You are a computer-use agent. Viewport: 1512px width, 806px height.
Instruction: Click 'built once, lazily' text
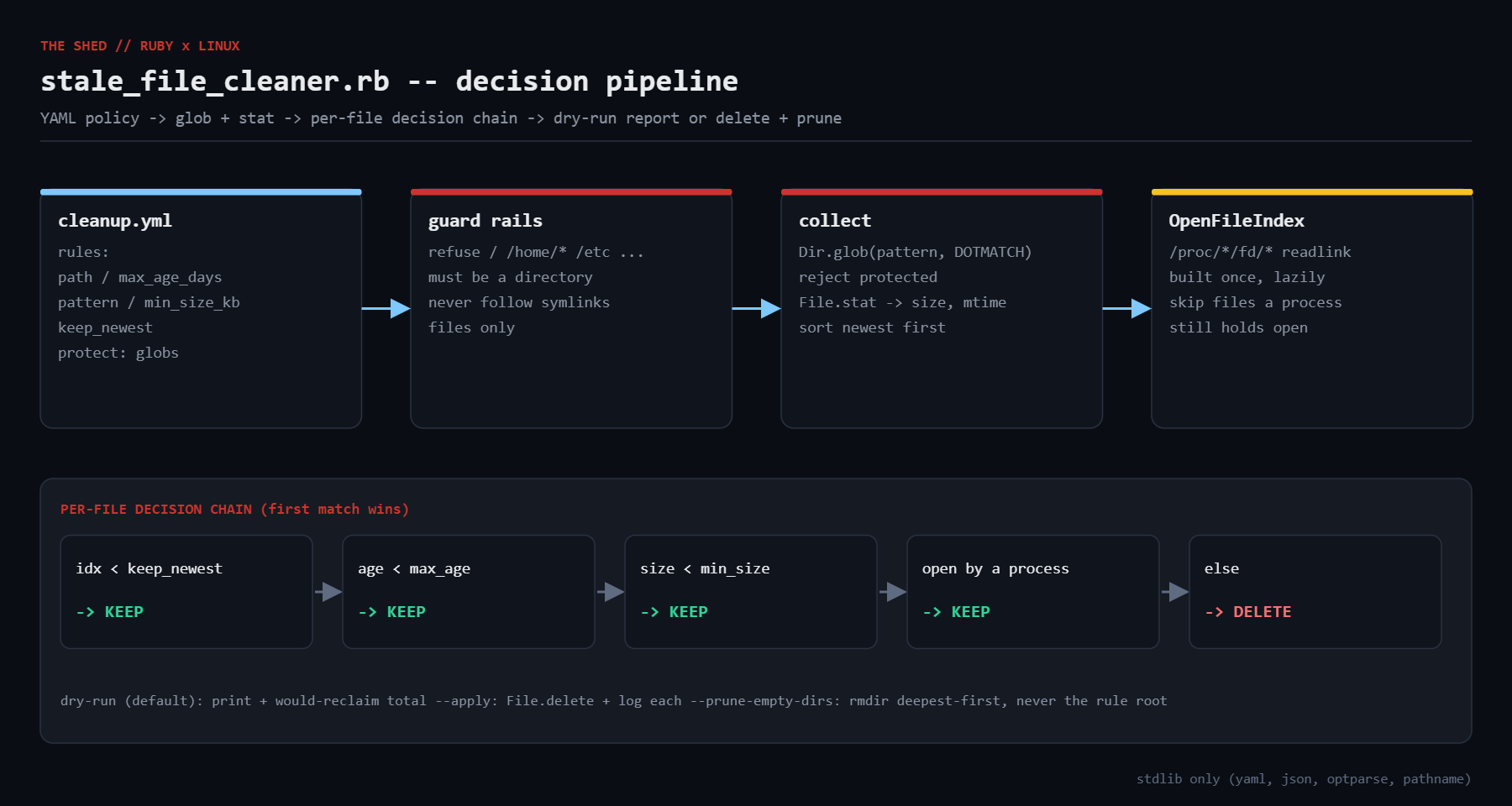pyautogui.click(x=1247, y=277)
